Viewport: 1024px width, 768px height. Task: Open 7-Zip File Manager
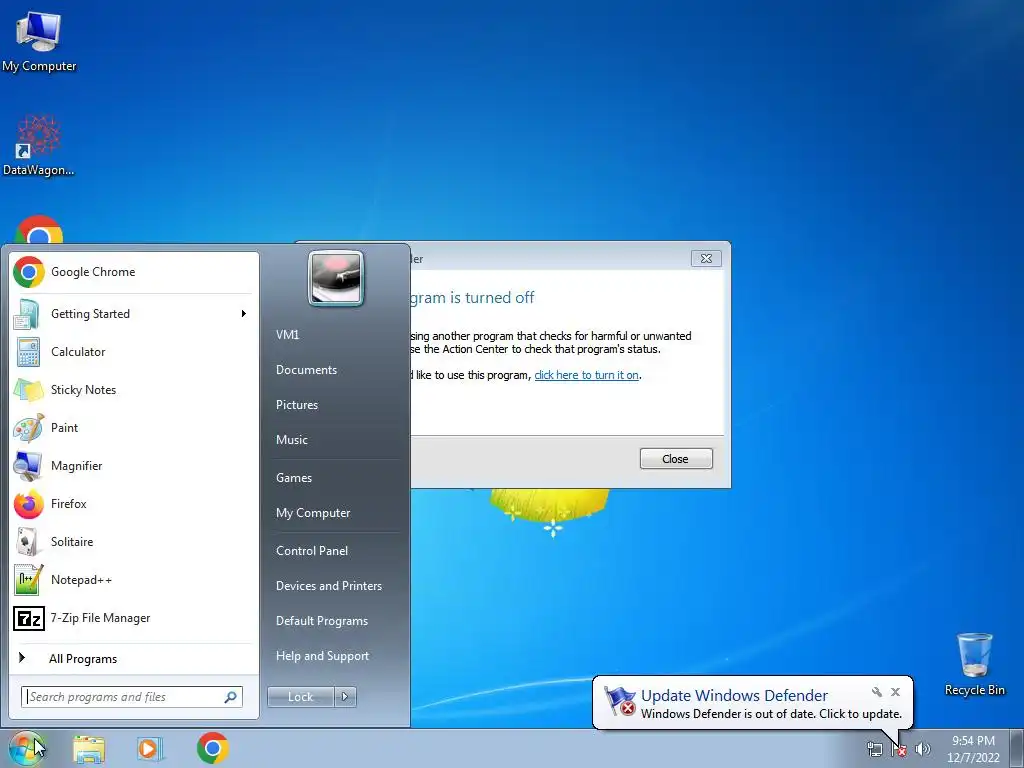tap(135, 618)
